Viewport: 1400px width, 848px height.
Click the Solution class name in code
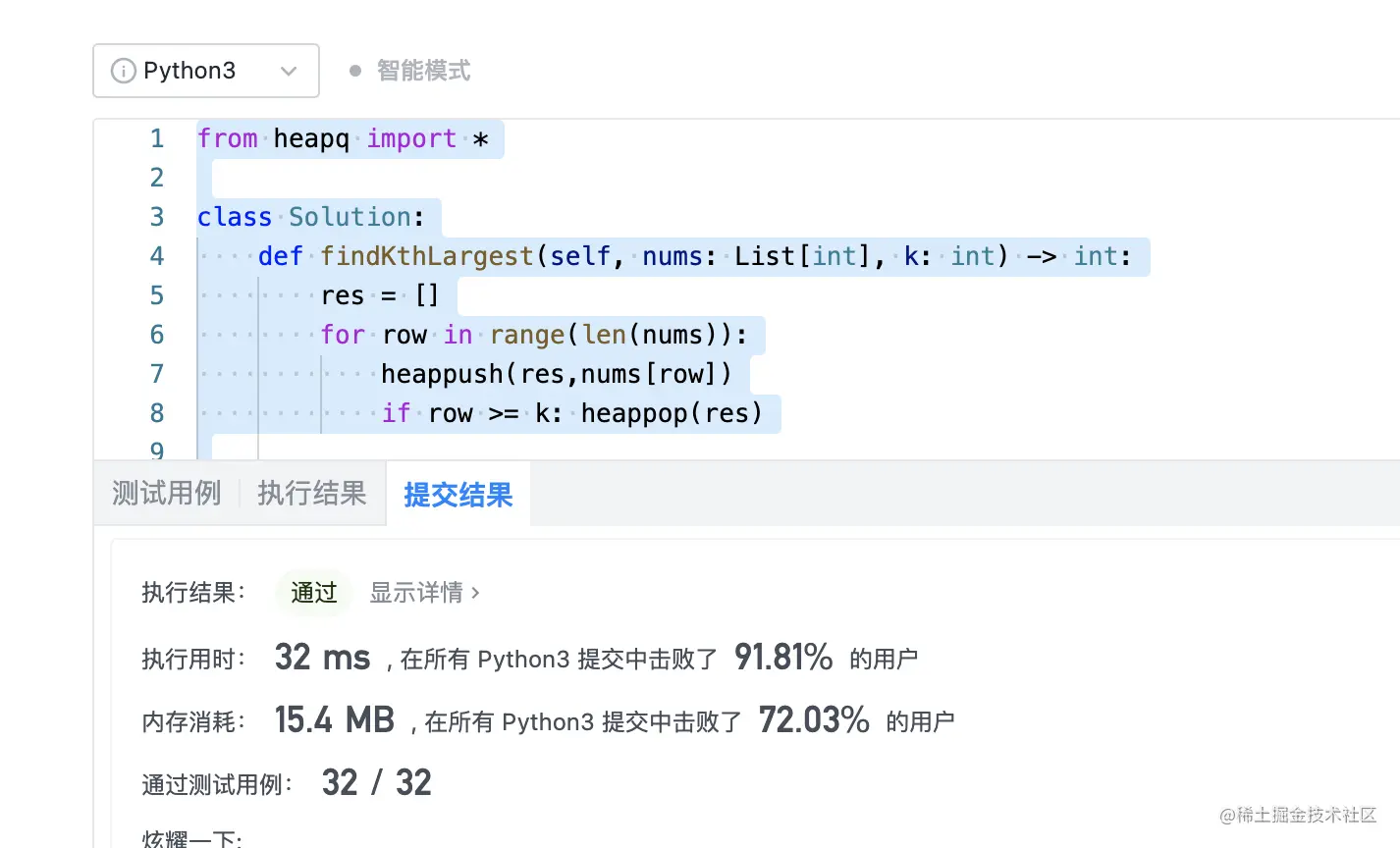(350, 217)
